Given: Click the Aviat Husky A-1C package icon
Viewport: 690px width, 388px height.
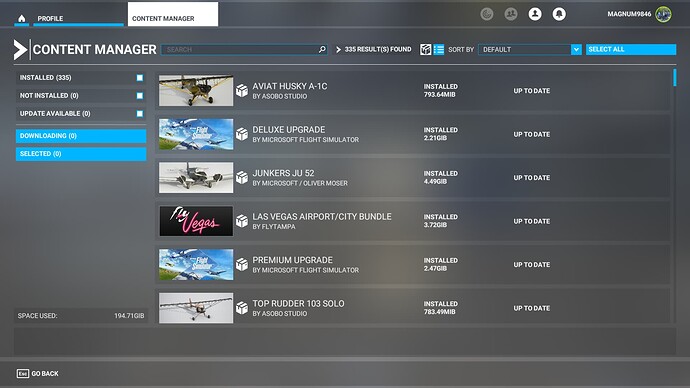Looking at the screenshot, I should click(242, 91).
